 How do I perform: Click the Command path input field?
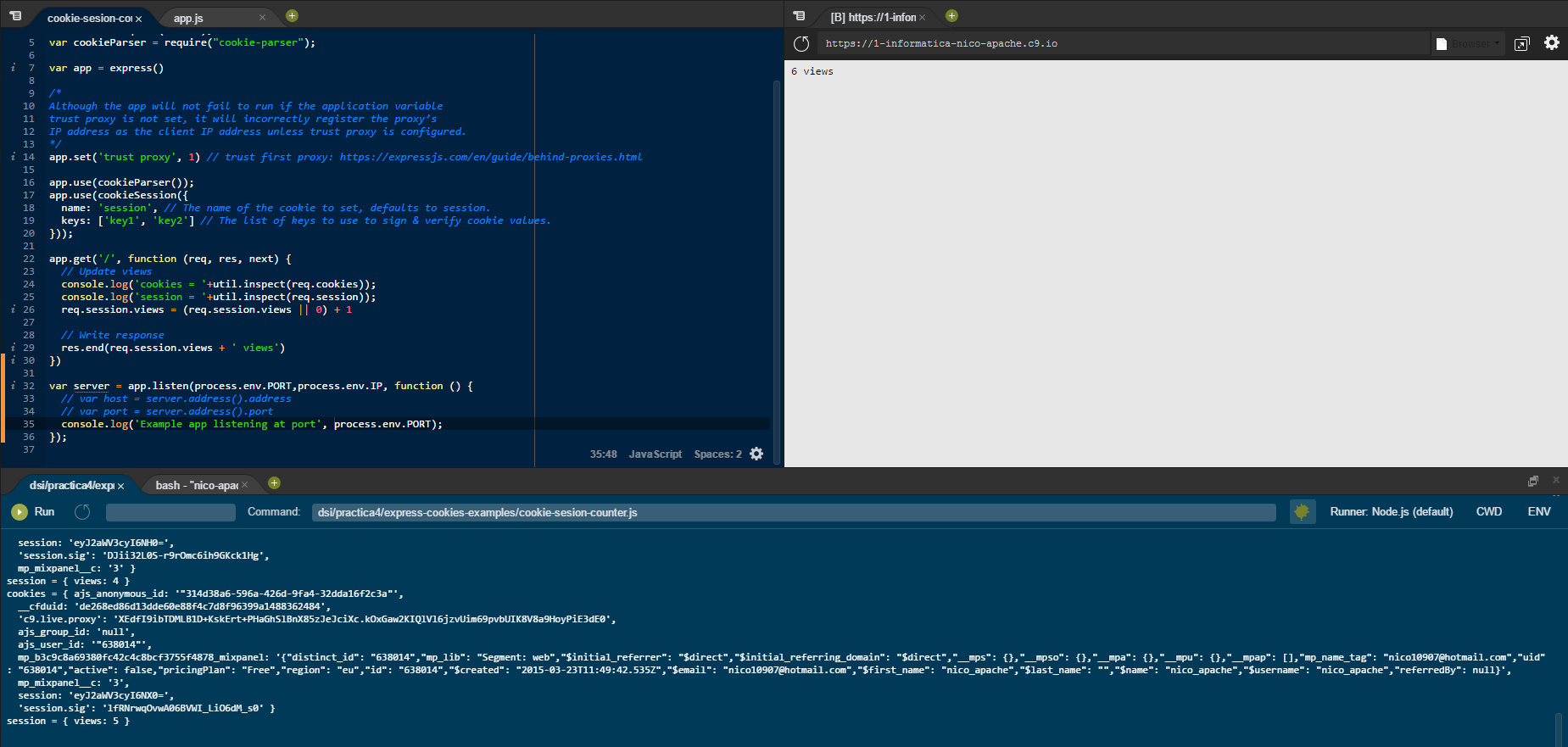tap(794, 512)
